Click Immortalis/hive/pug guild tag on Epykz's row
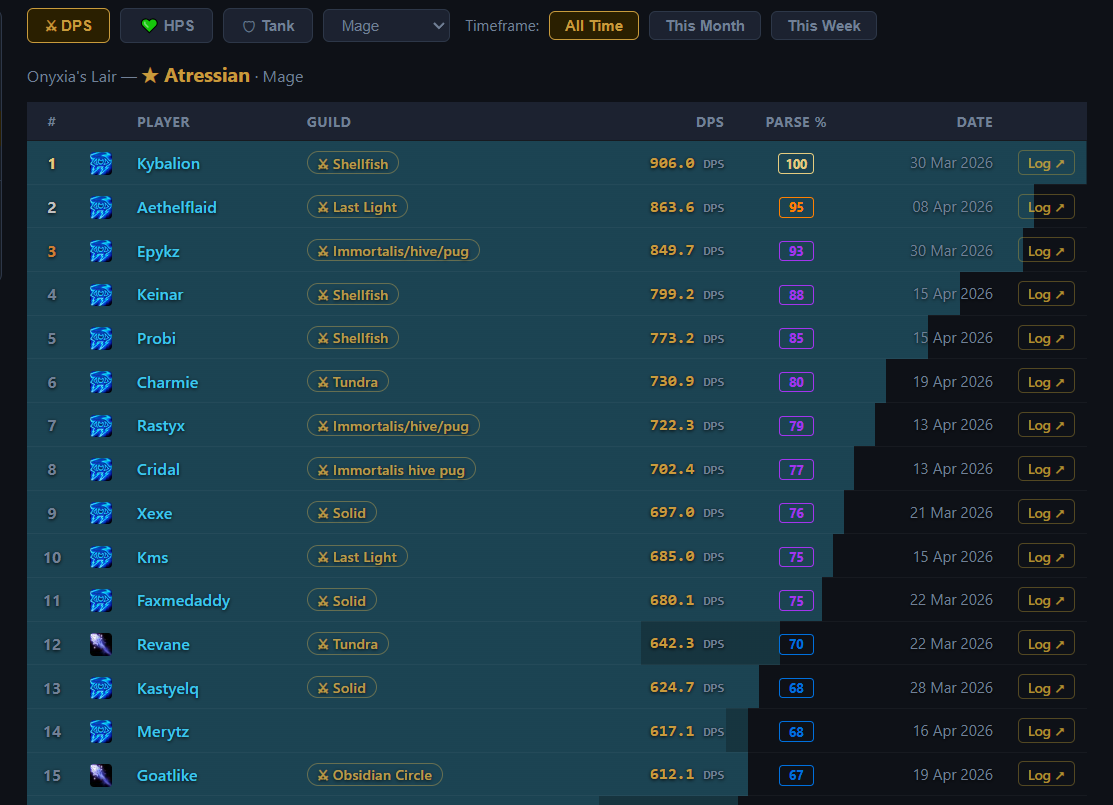The image size is (1113, 805). [x=393, y=251]
